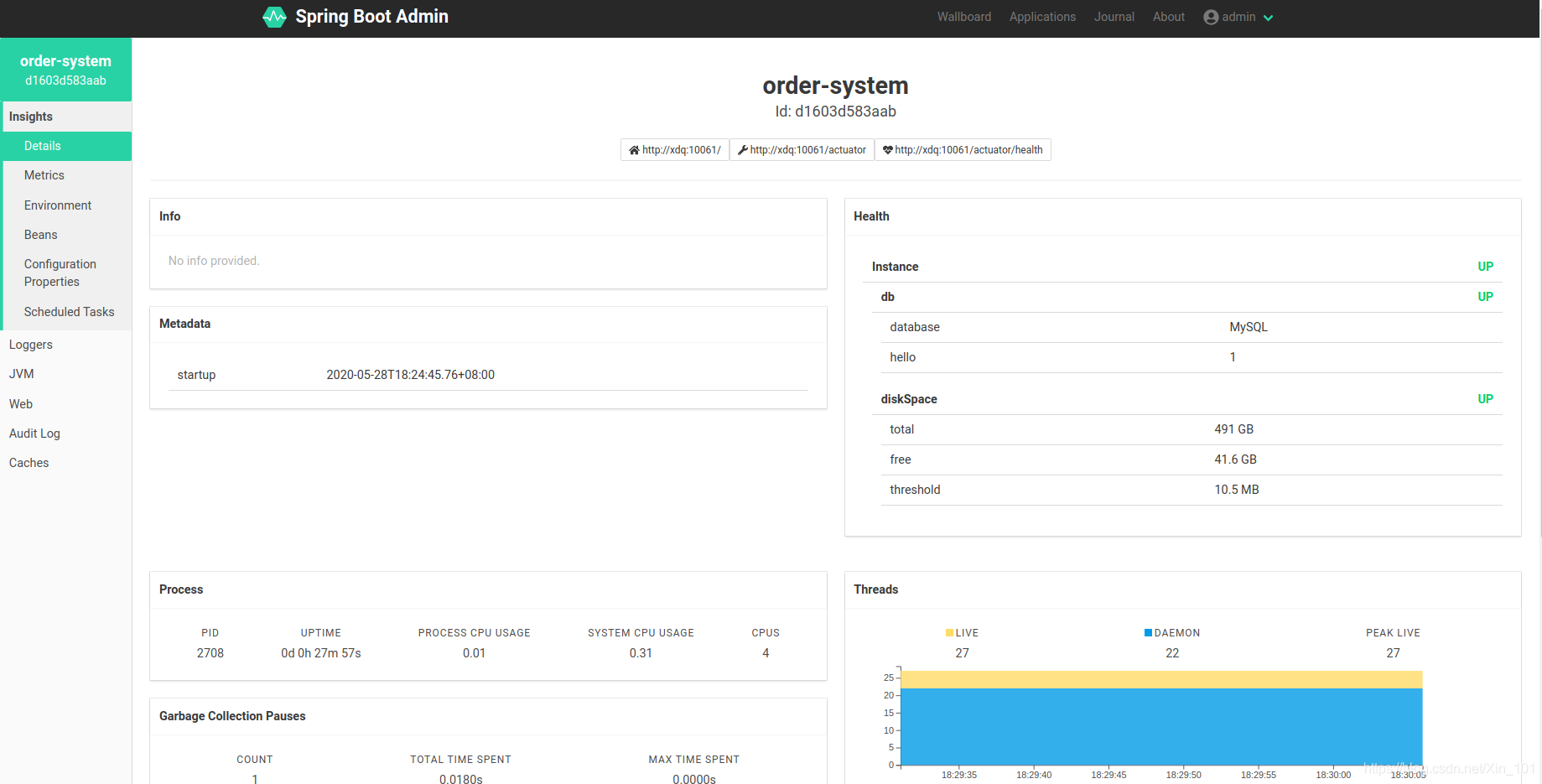This screenshot has width=1542, height=784.
Task: Click the admin user avatar icon
Action: pyautogui.click(x=1211, y=17)
